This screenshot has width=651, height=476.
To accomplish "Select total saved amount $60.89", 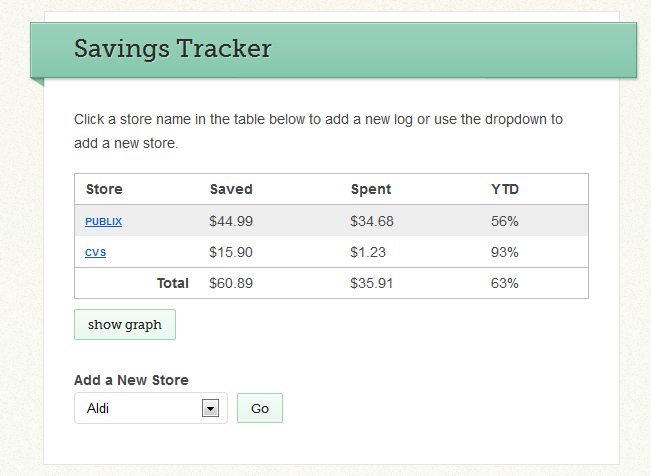I will [231, 283].
